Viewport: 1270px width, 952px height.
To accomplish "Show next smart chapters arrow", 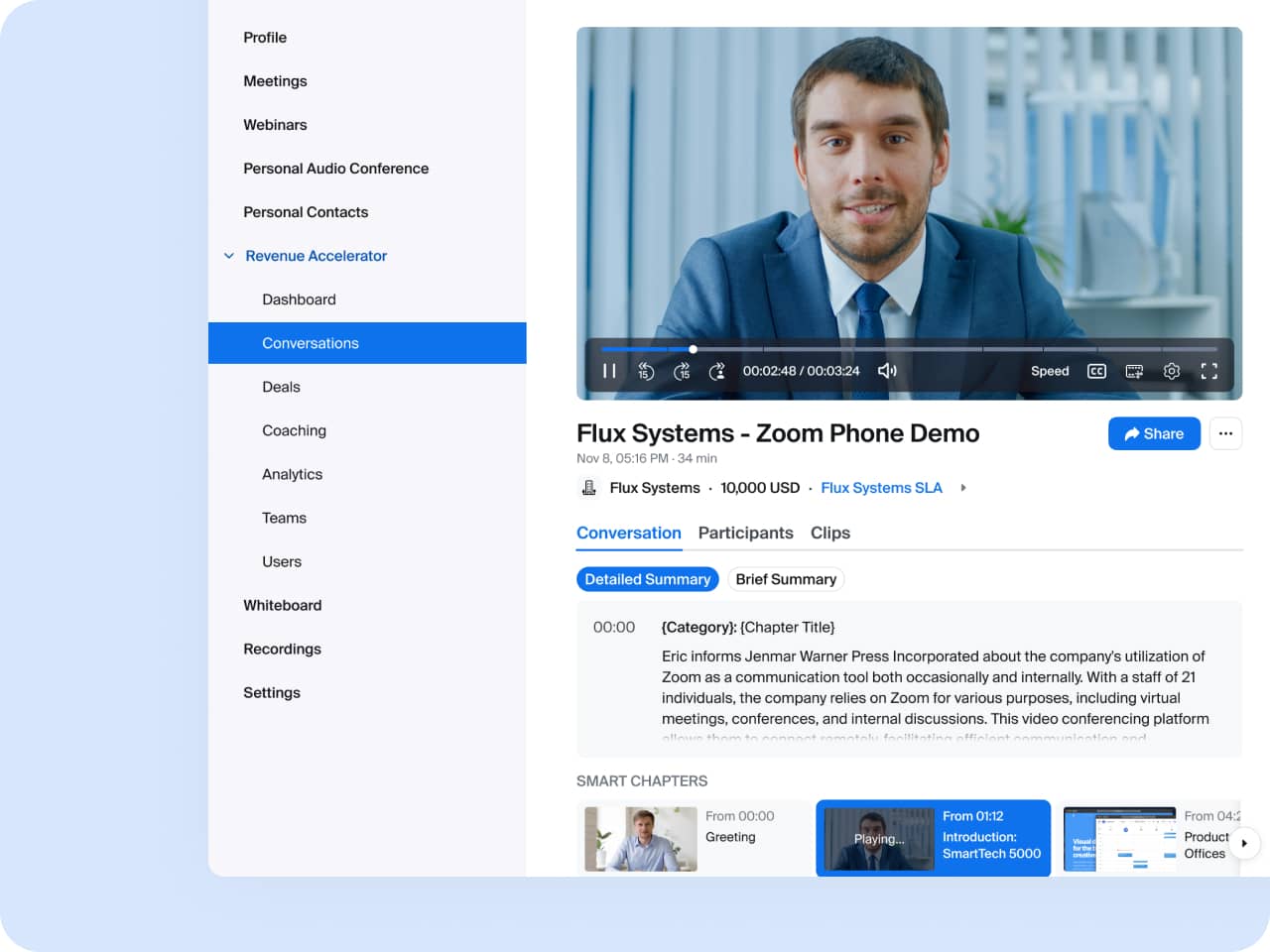I will point(1244,843).
